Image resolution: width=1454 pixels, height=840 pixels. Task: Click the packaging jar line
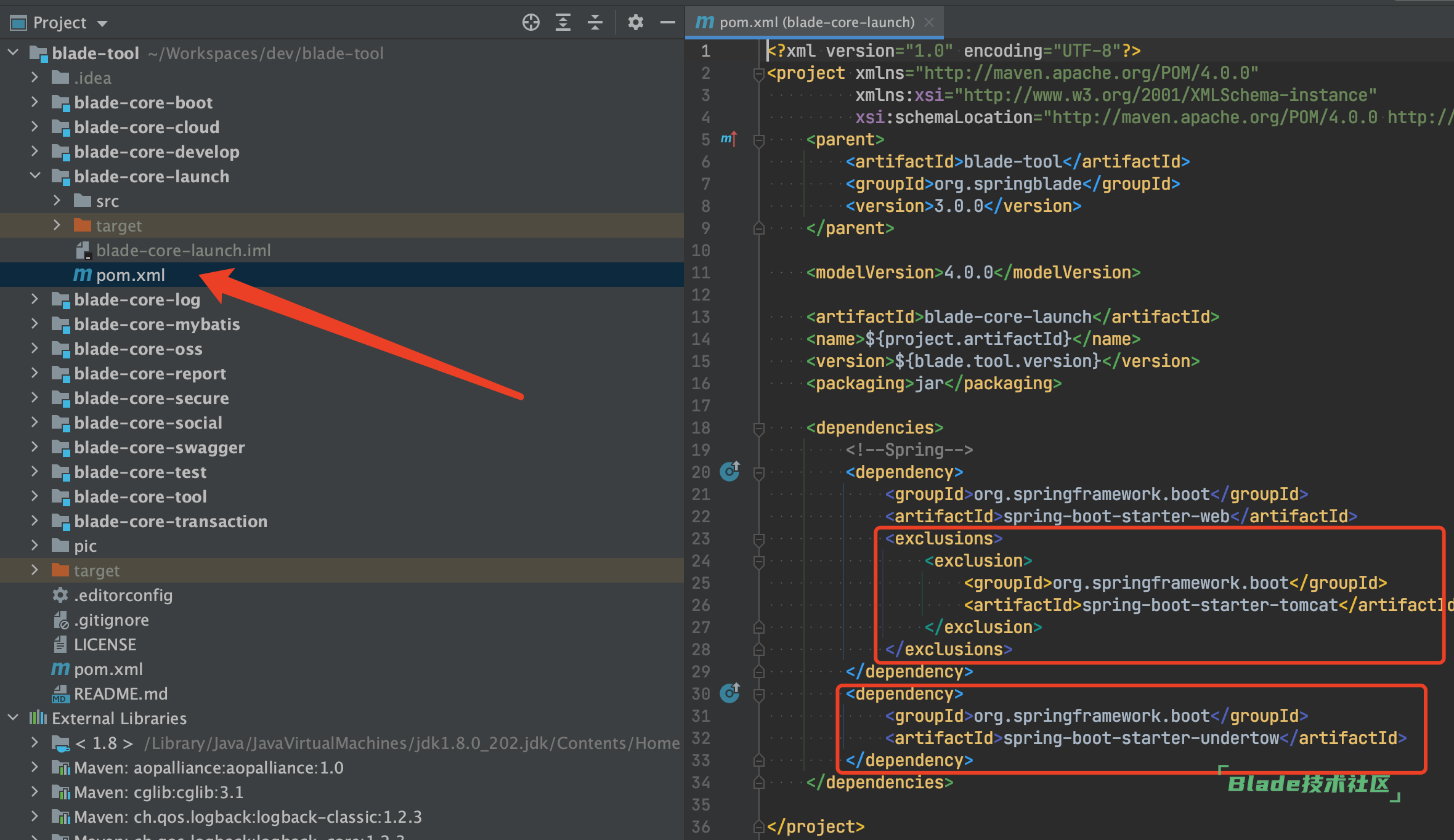(x=933, y=383)
